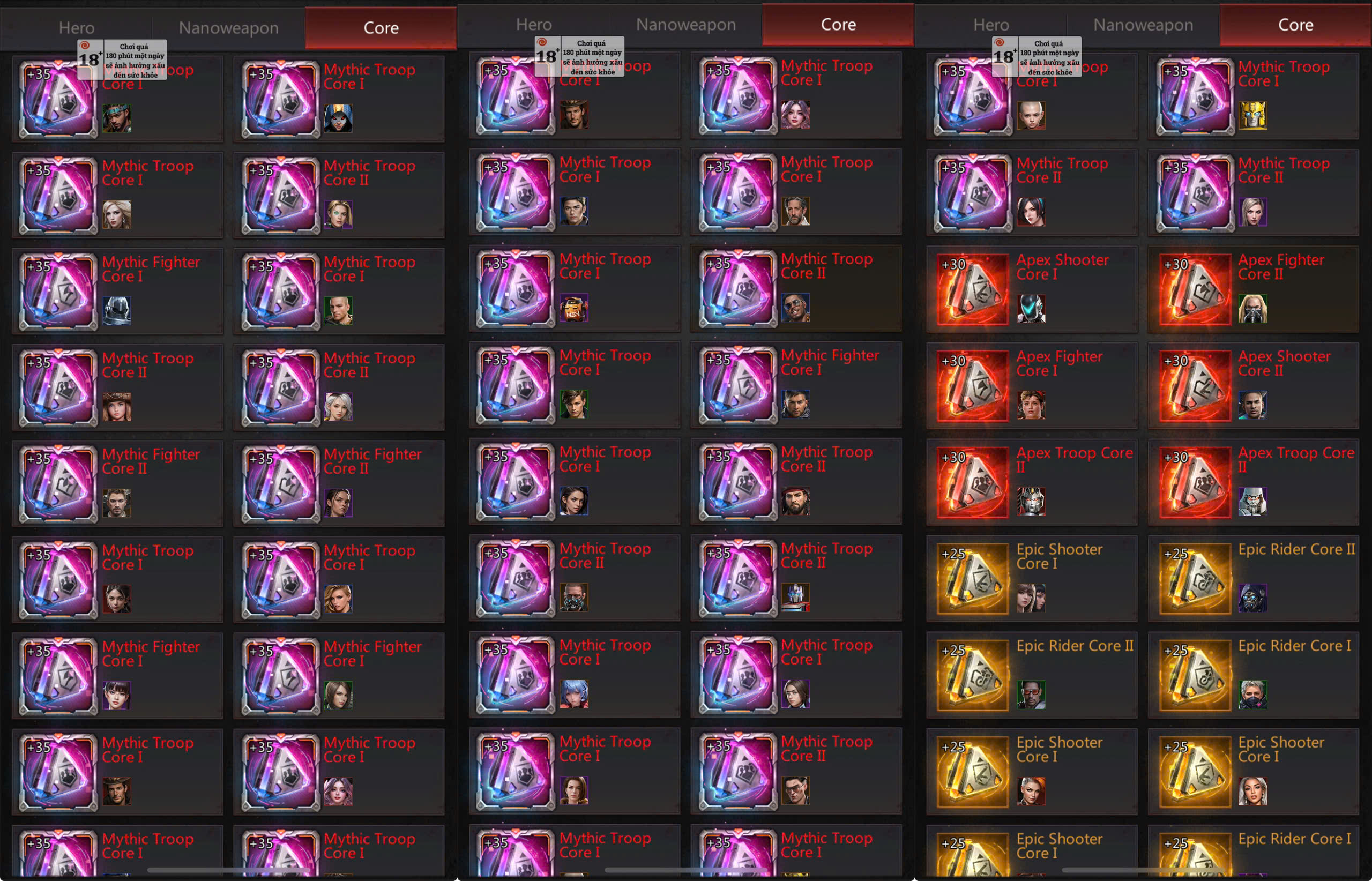Click the Apex Fighter Core II red core icon
This screenshot has height=881, width=1372.
coord(1195,290)
